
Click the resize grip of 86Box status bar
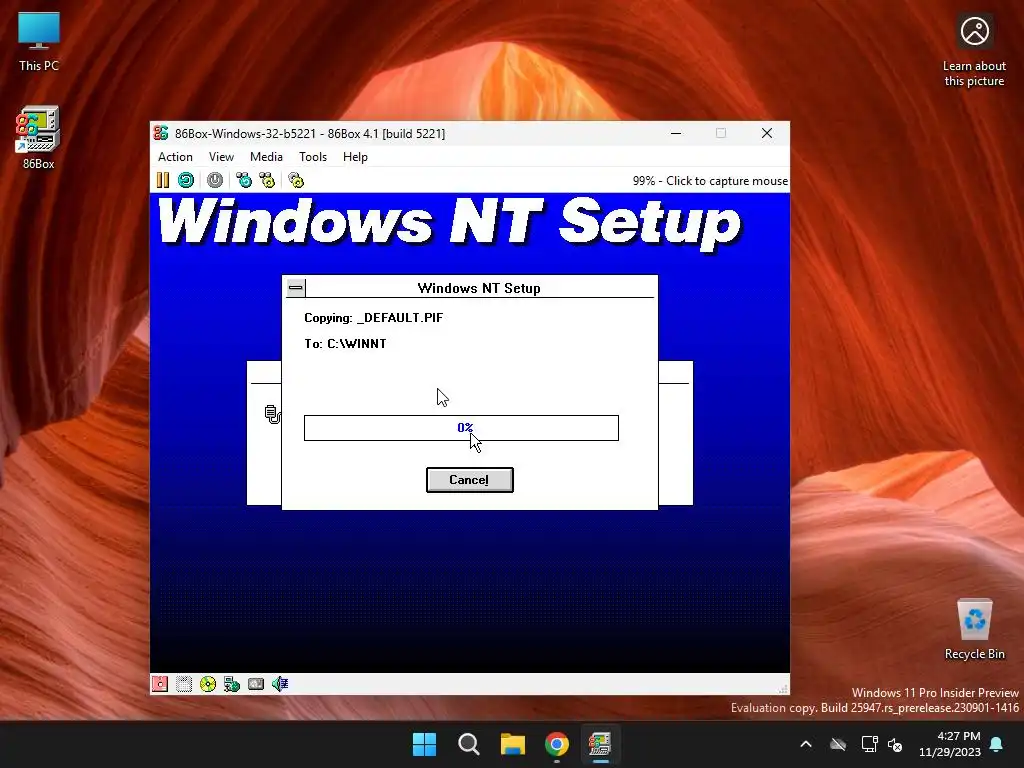pyautogui.click(x=783, y=688)
